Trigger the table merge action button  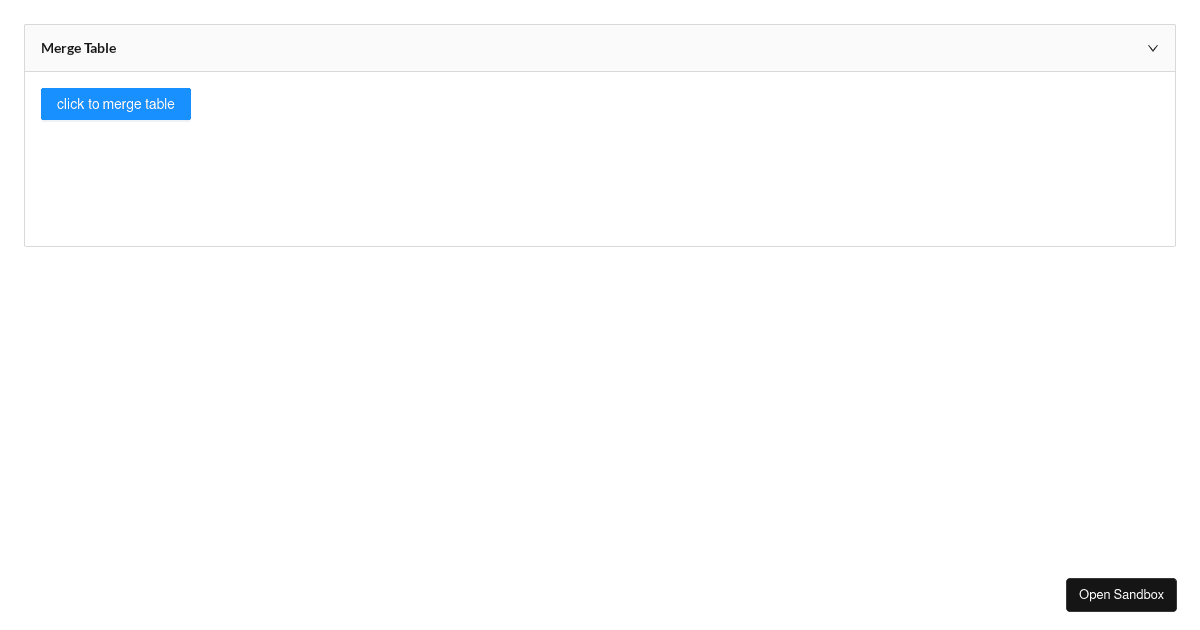tap(116, 104)
